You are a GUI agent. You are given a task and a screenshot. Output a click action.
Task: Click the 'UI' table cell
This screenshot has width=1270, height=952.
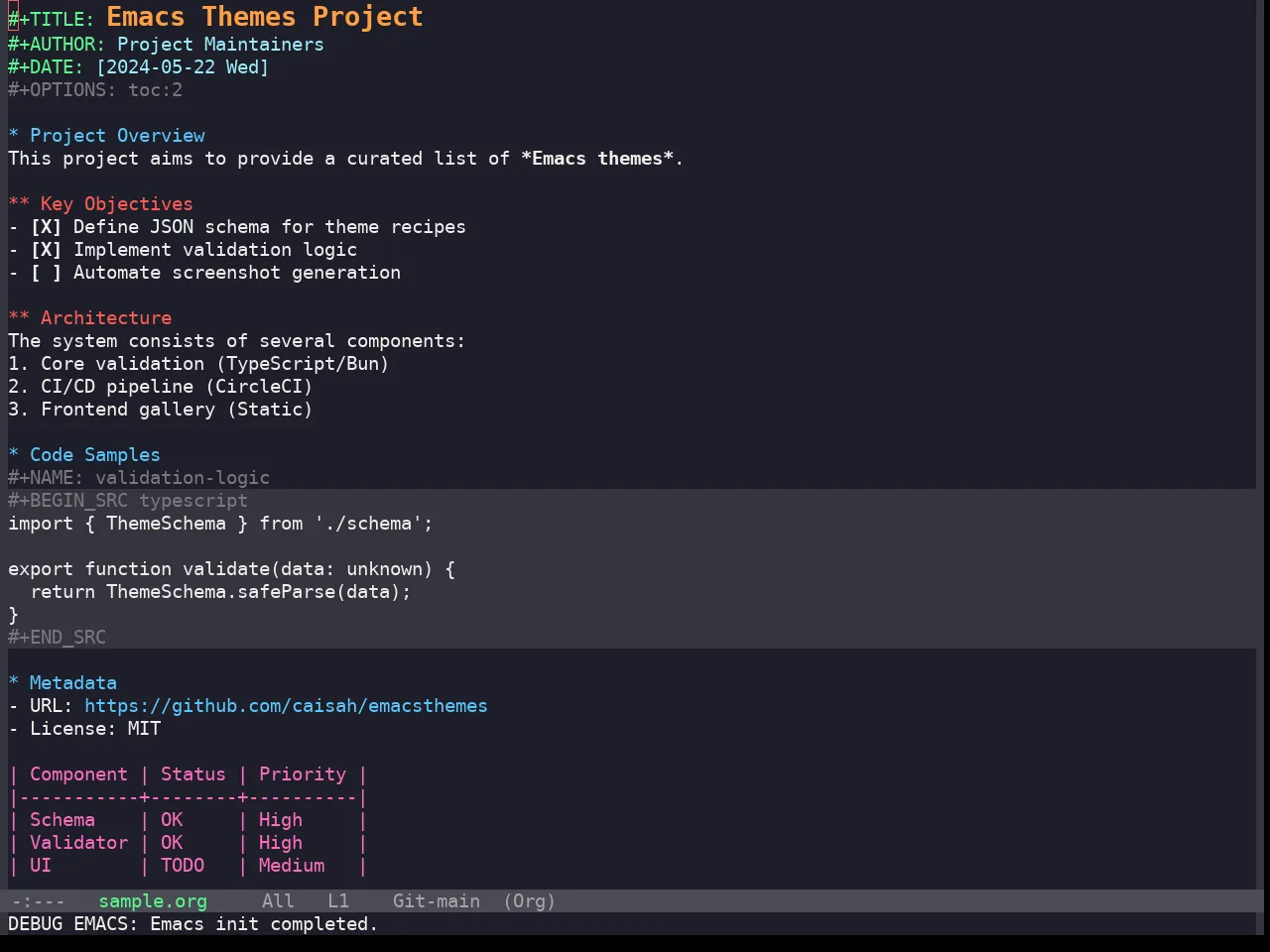point(41,866)
